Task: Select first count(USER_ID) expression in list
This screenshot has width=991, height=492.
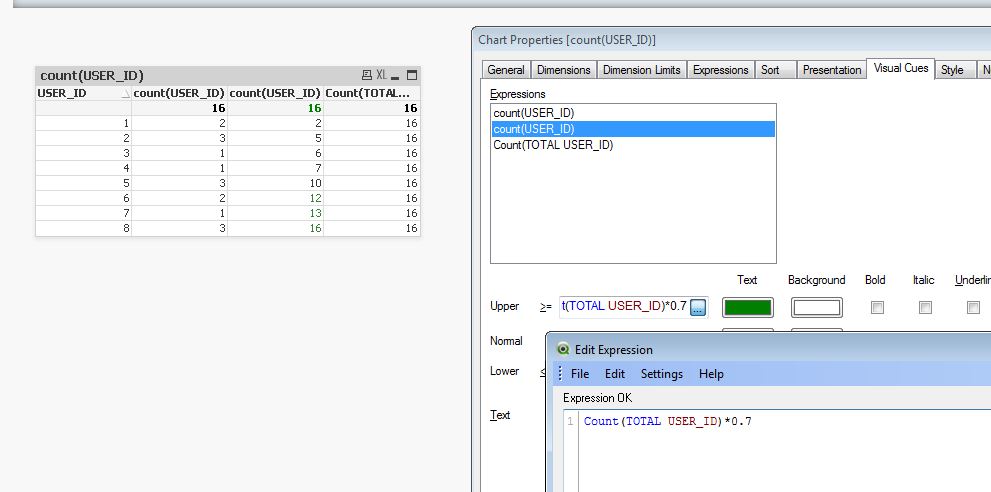Action: point(533,113)
